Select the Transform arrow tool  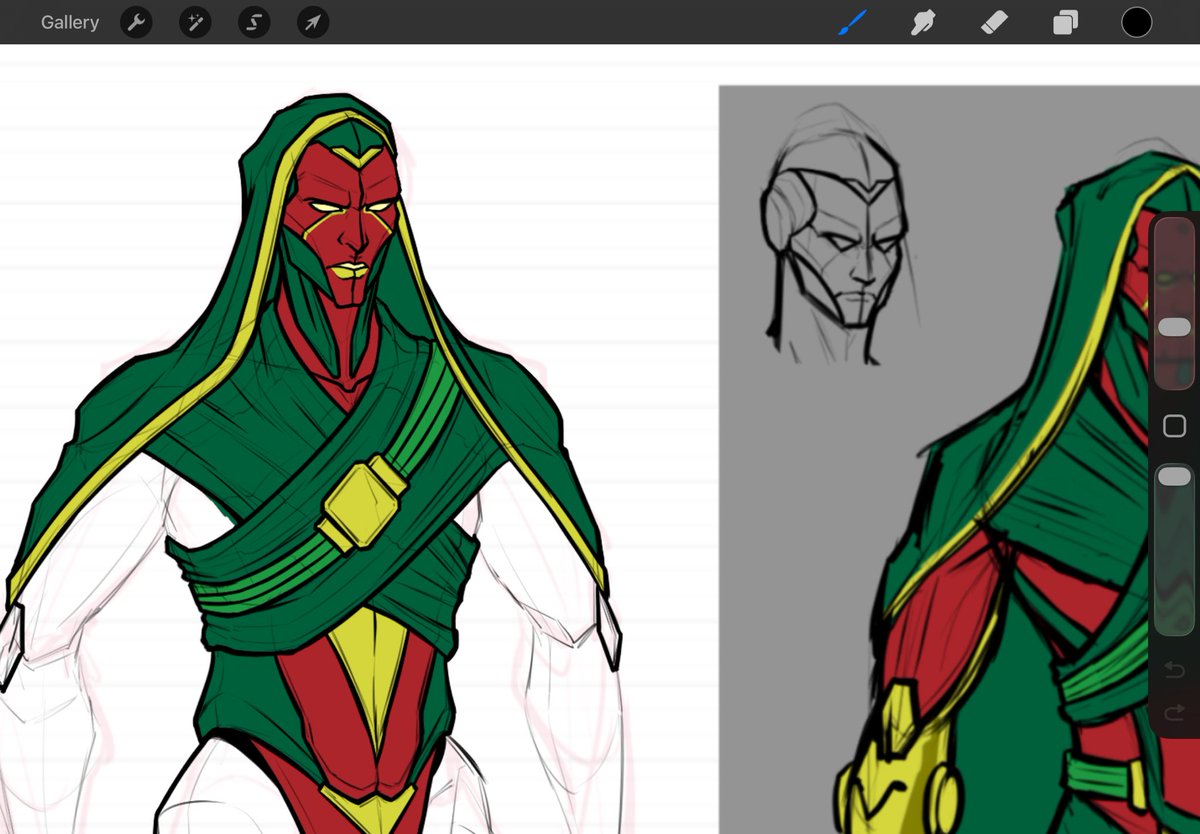coord(312,22)
